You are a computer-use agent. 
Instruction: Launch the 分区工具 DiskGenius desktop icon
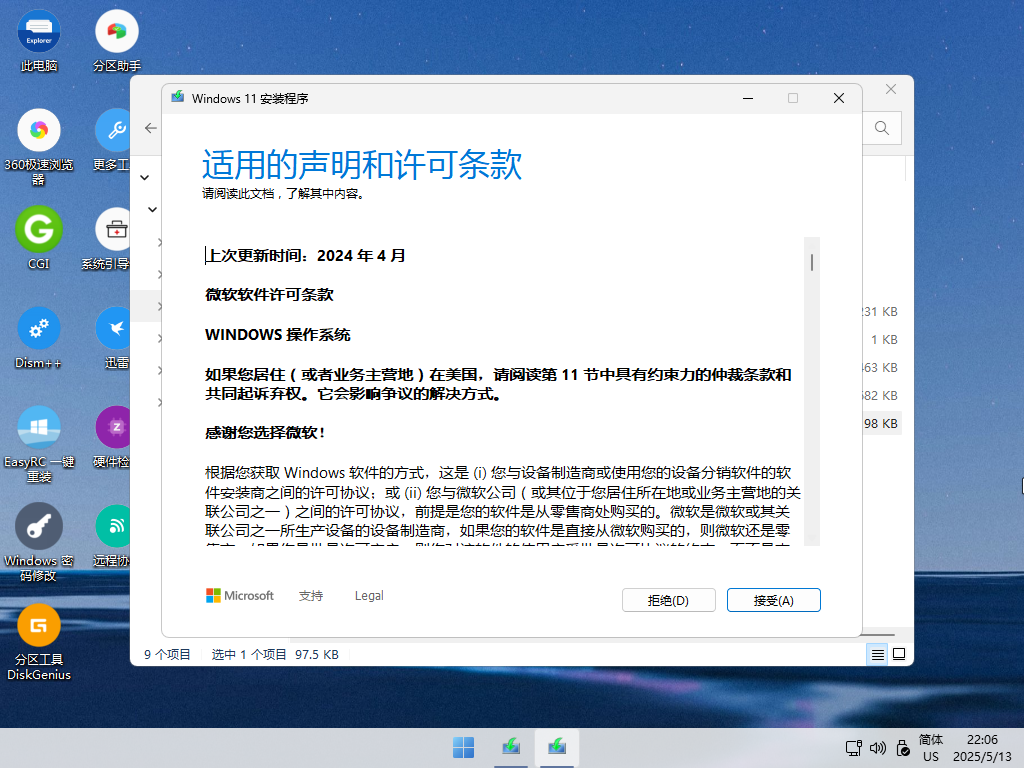pyautogui.click(x=39, y=643)
